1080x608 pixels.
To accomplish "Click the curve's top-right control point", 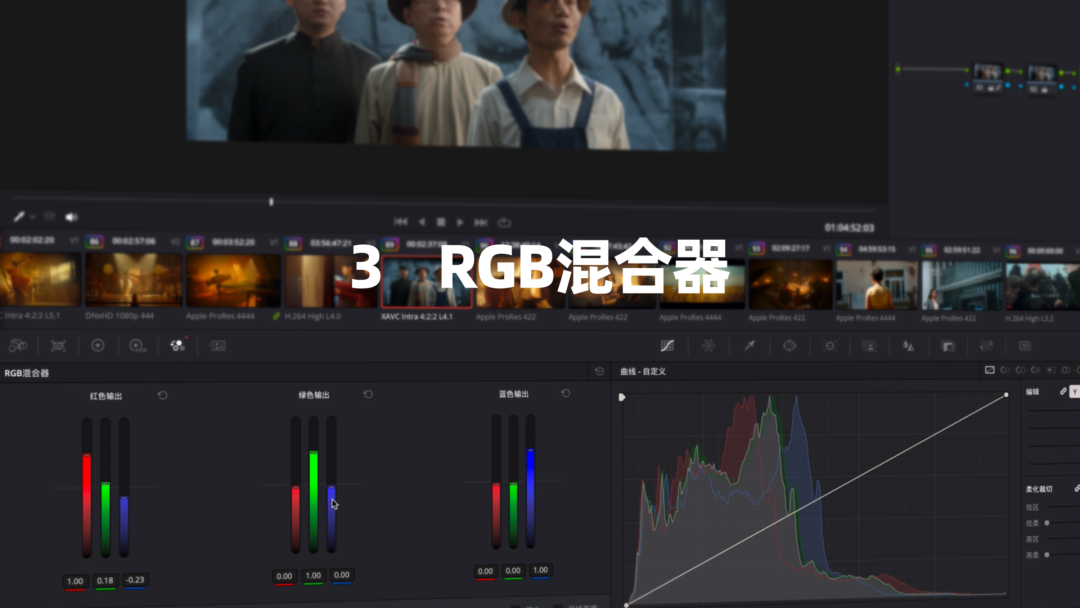I will [1006, 396].
